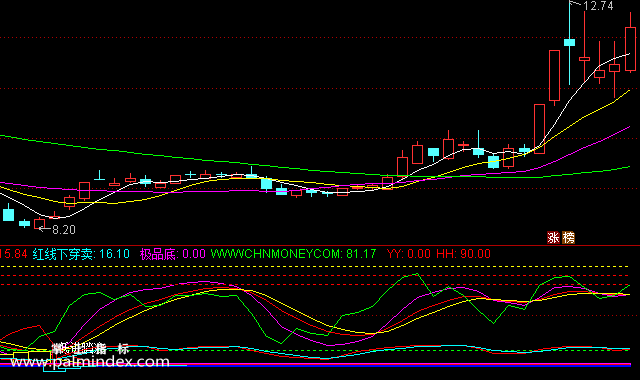Click the cyan cross doji above the early candles
640x380 pixels.
[x=99, y=176]
